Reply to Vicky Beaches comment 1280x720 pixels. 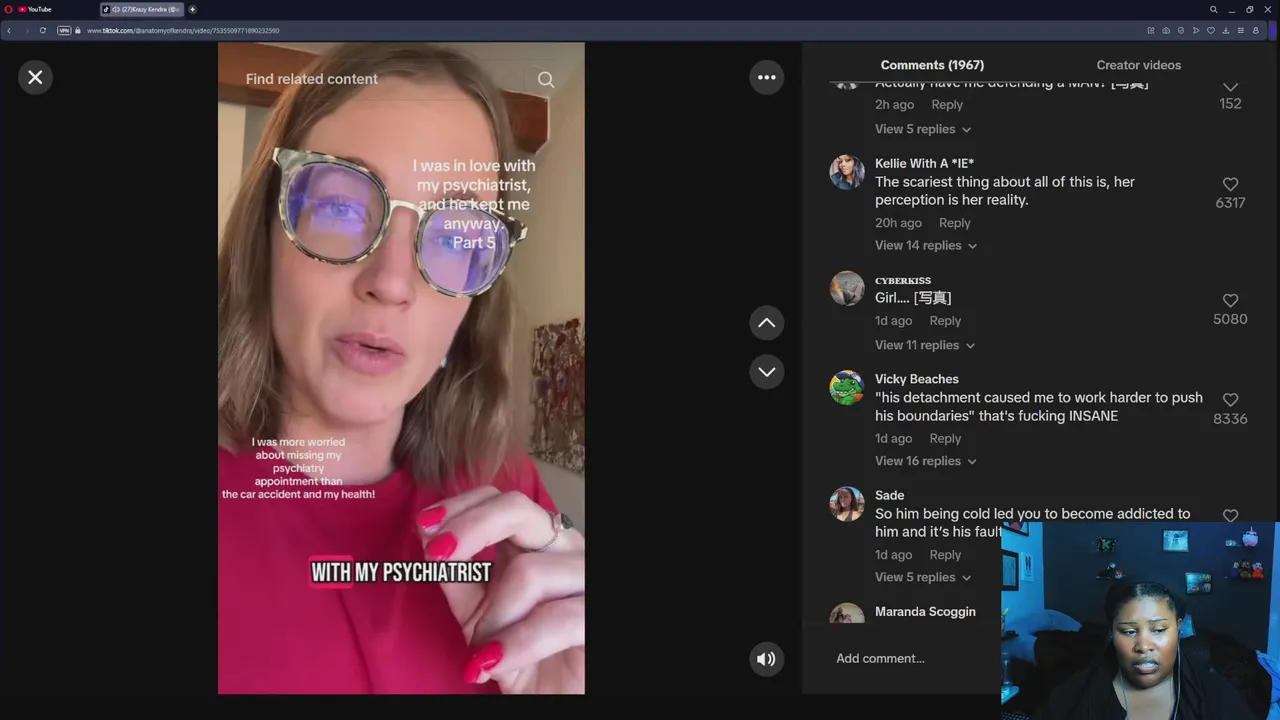pos(945,438)
